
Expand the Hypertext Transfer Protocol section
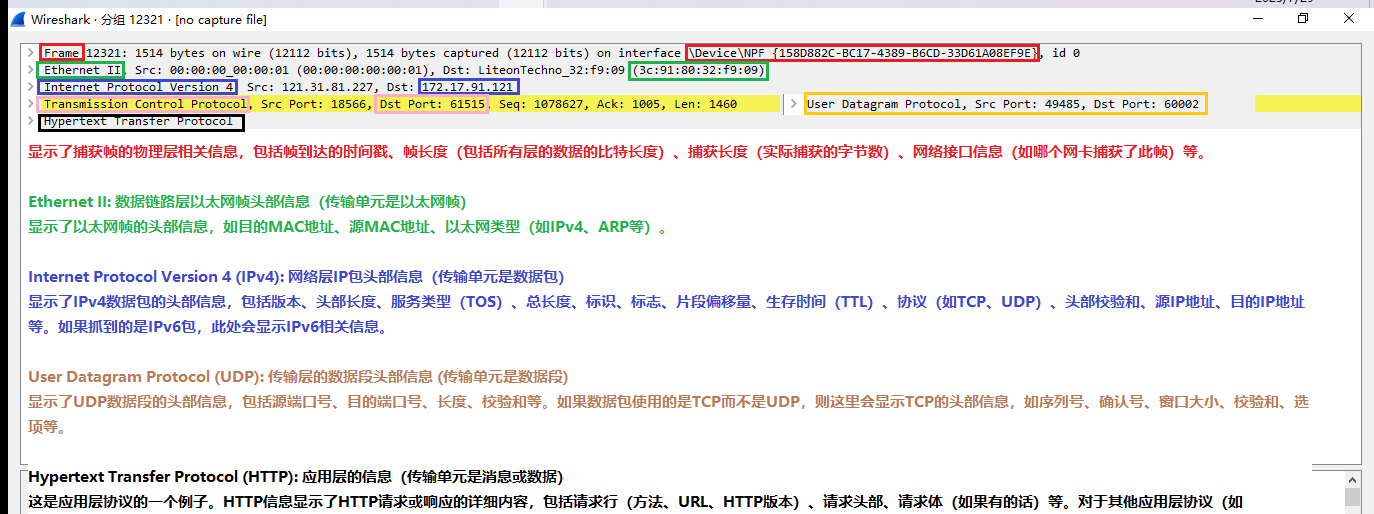click(x=32, y=121)
